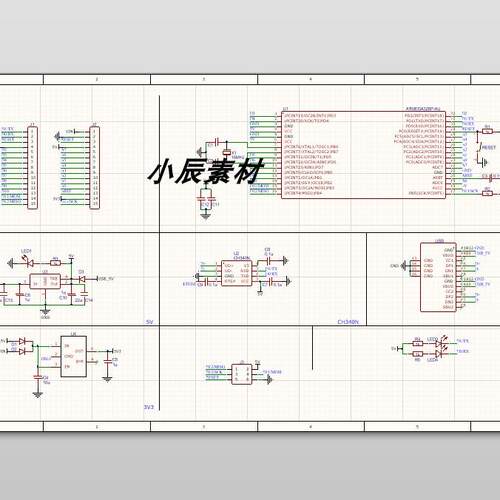Select the USB connector block
Screen dimensions: 500x500
pos(438,277)
